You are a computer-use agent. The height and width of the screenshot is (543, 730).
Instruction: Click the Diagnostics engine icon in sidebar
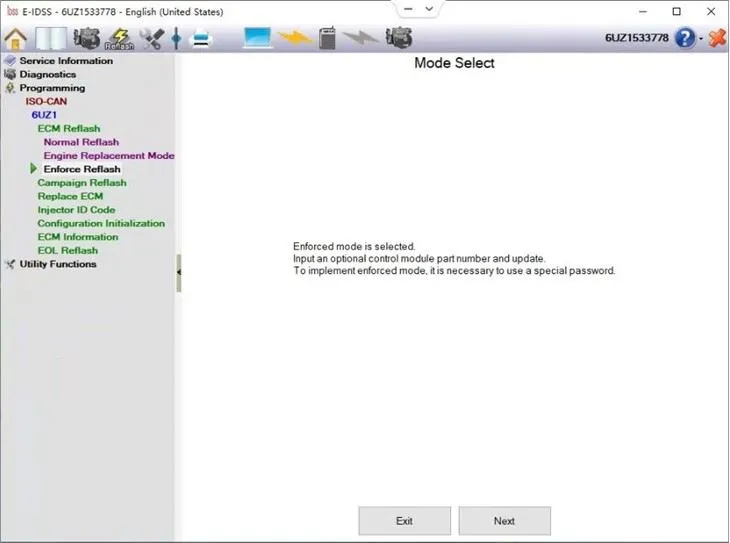(x=10, y=74)
